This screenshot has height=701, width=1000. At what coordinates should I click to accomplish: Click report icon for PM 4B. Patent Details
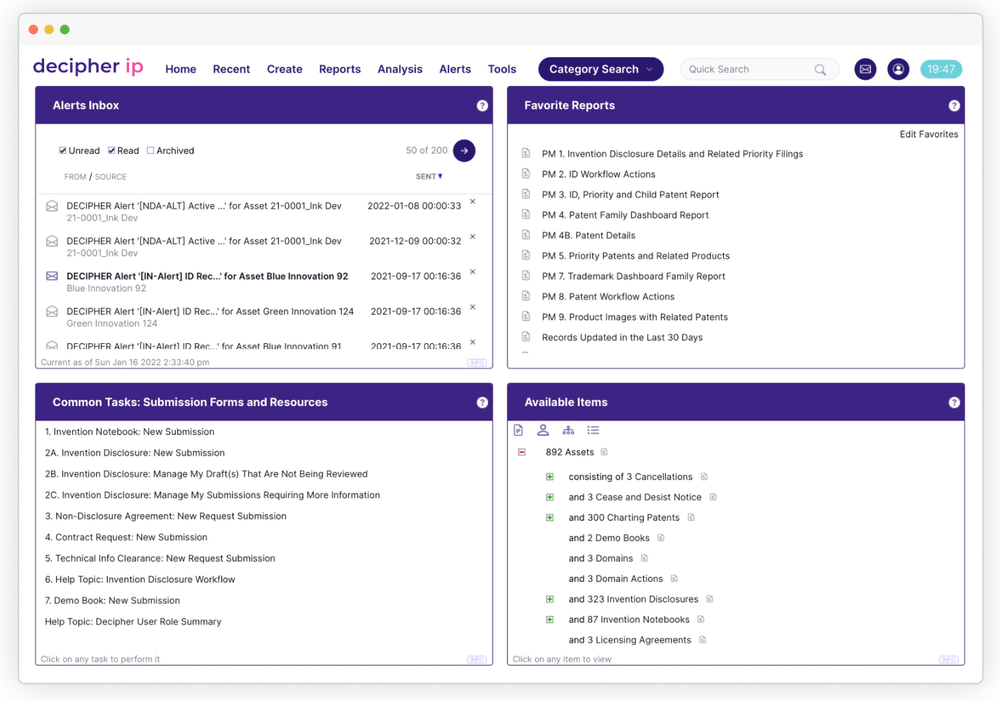pos(526,235)
